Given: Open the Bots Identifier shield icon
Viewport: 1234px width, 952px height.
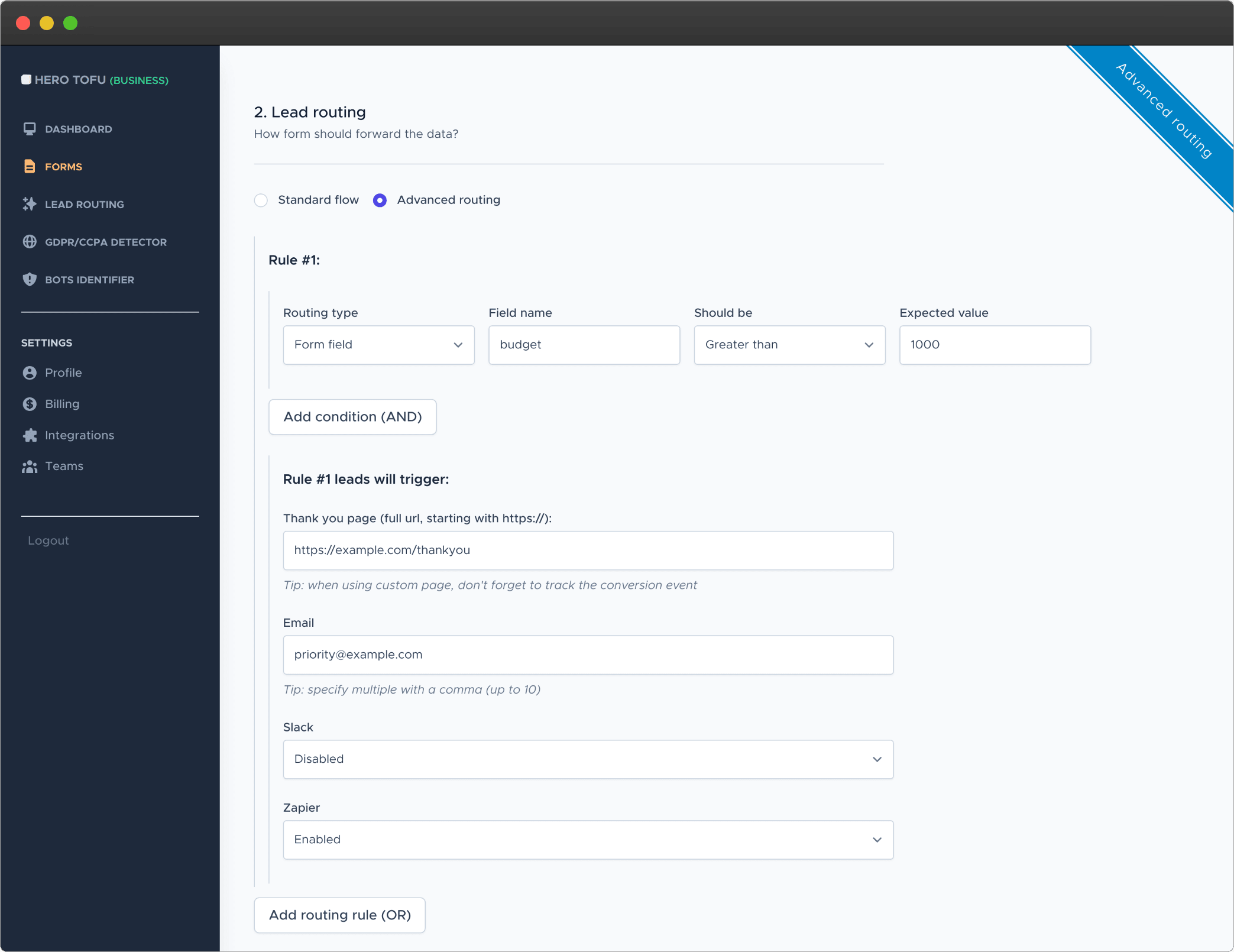Looking at the screenshot, I should (30, 280).
